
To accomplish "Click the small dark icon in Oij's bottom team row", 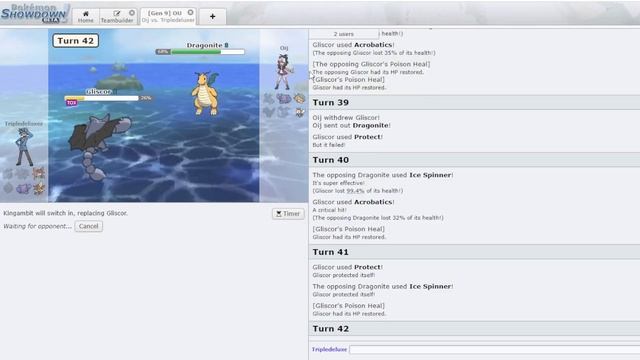I will click(x=300, y=112).
